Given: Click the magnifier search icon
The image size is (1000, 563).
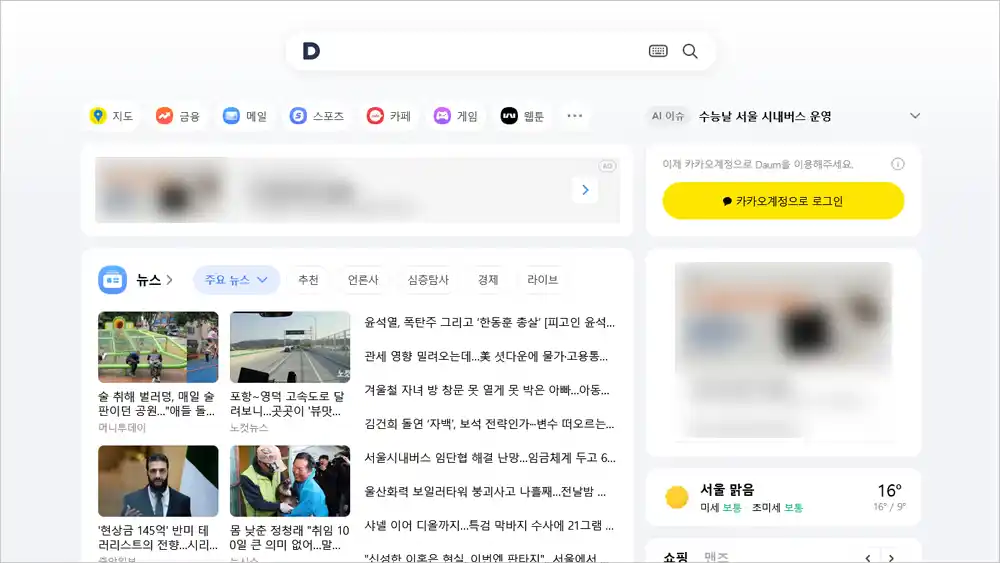Looking at the screenshot, I should tap(690, 51).
